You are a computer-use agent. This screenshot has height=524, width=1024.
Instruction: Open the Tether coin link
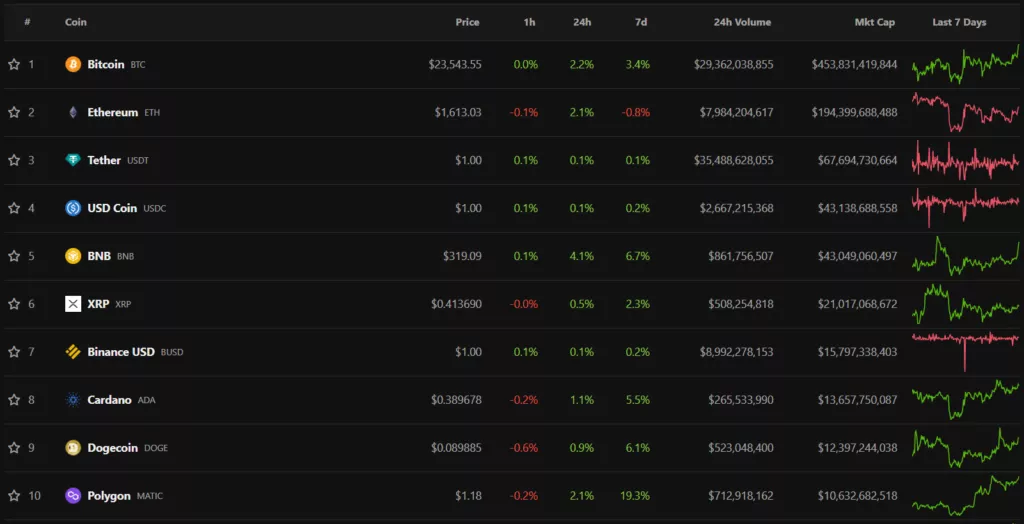coord(104,160)
